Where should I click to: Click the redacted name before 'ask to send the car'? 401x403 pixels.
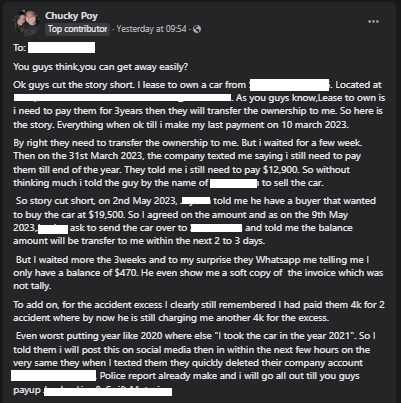tap(53, 229)
